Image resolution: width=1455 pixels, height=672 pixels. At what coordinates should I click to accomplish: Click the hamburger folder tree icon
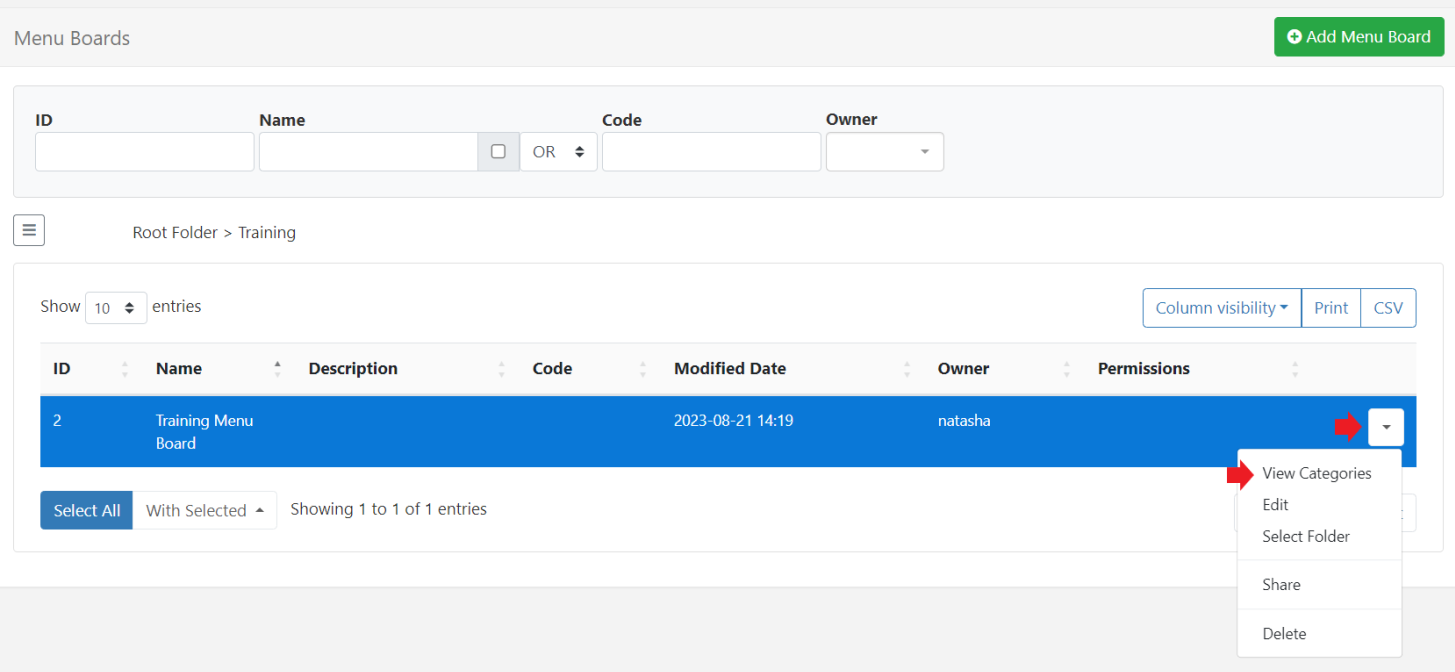click(x=29, y=231)
